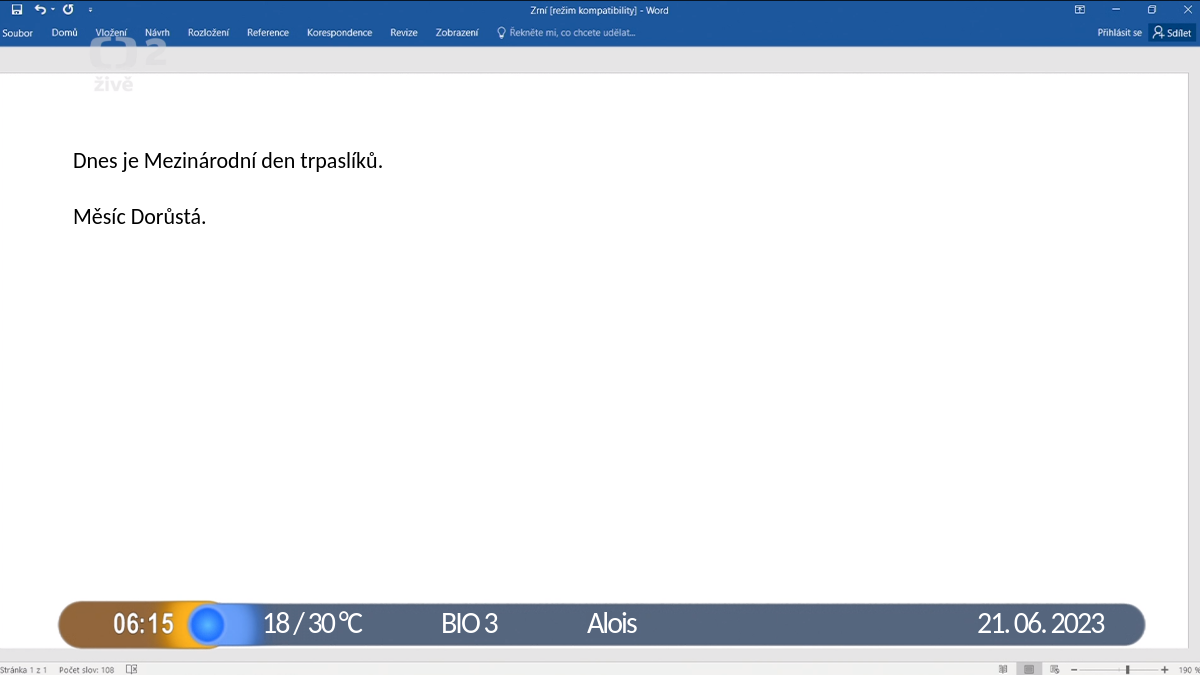Click the Redo icon in quick access toolbar
The height and width of the screenshot is (676, 1200).
(68, 9)
